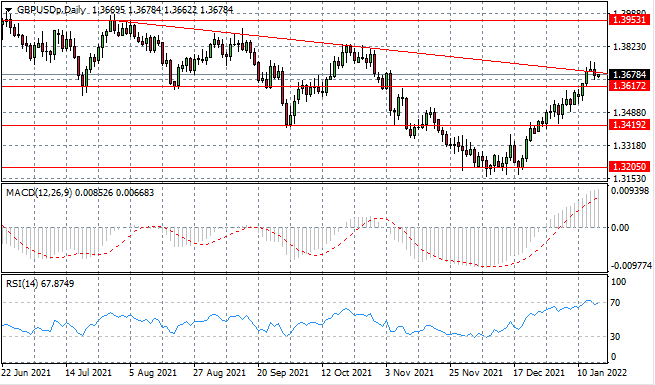This screenshot has width=655, height=385.
Task: Click the RSI 70 level label
Action: click(615, 303)
